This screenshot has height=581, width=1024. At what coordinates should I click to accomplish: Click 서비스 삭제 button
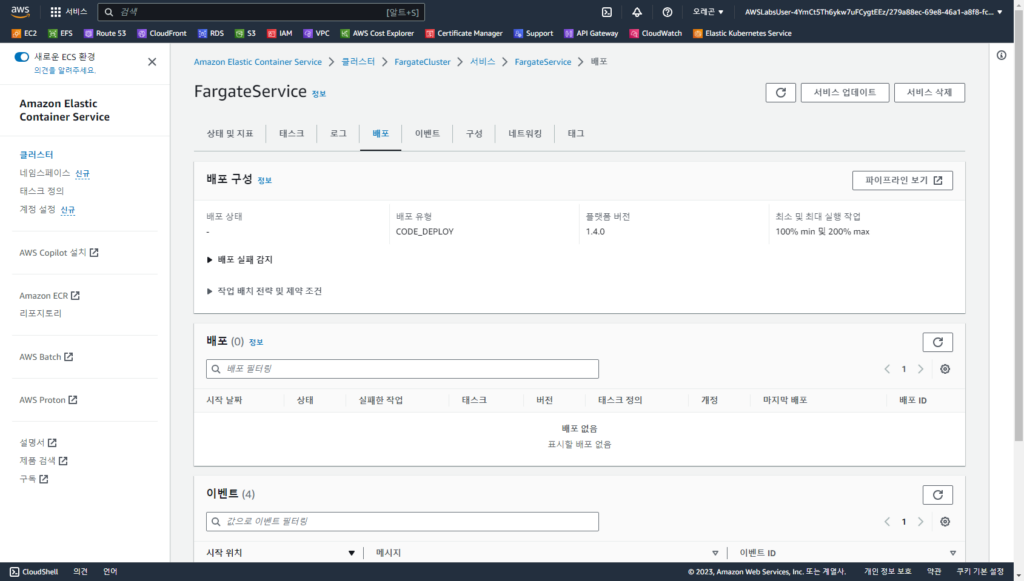coord(929,93)
